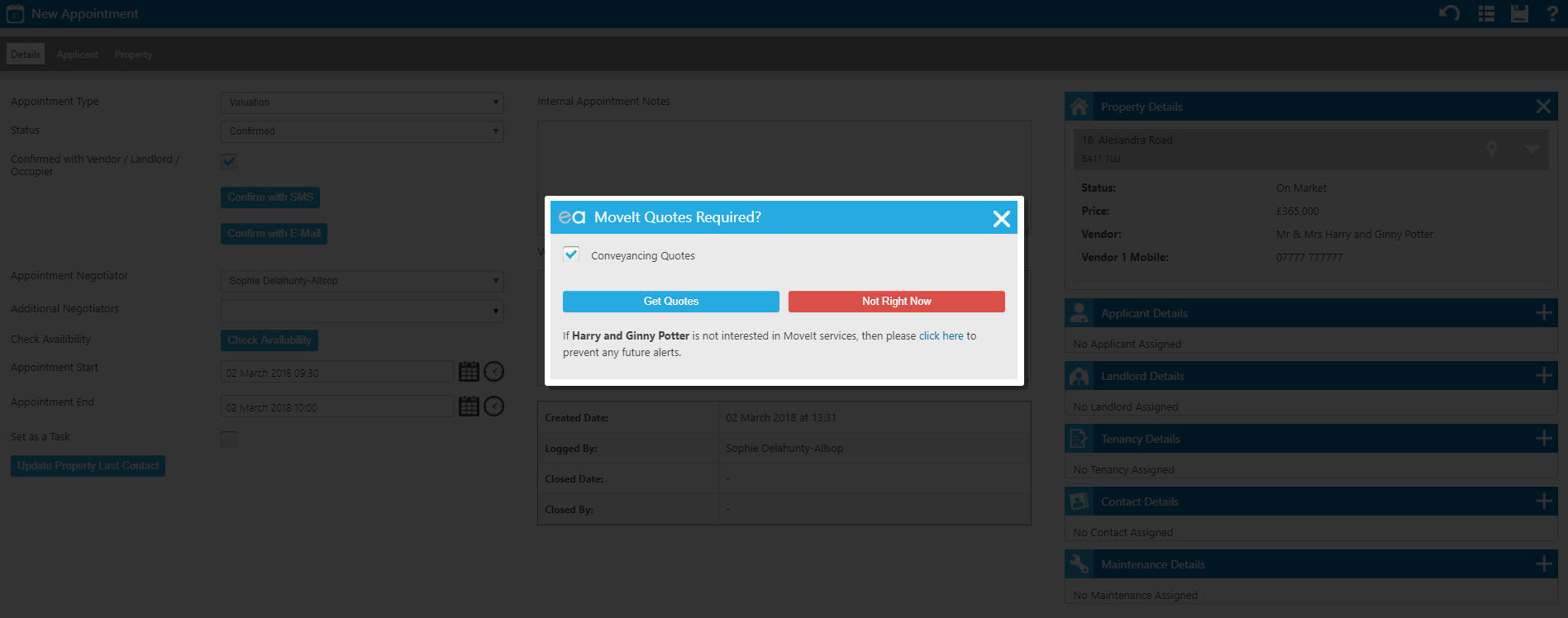Click 'No Applicant Assigned' text
The height and width of the screenshot is (618, 1568).
[x=1127, y=345]
